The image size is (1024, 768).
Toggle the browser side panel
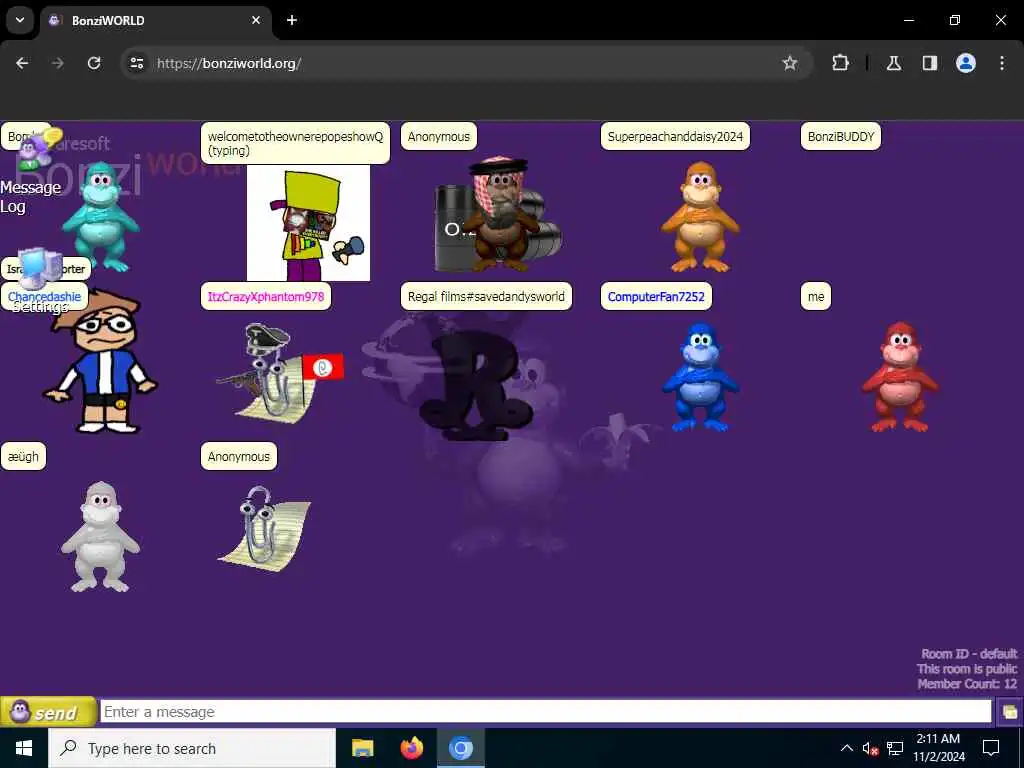930,63
